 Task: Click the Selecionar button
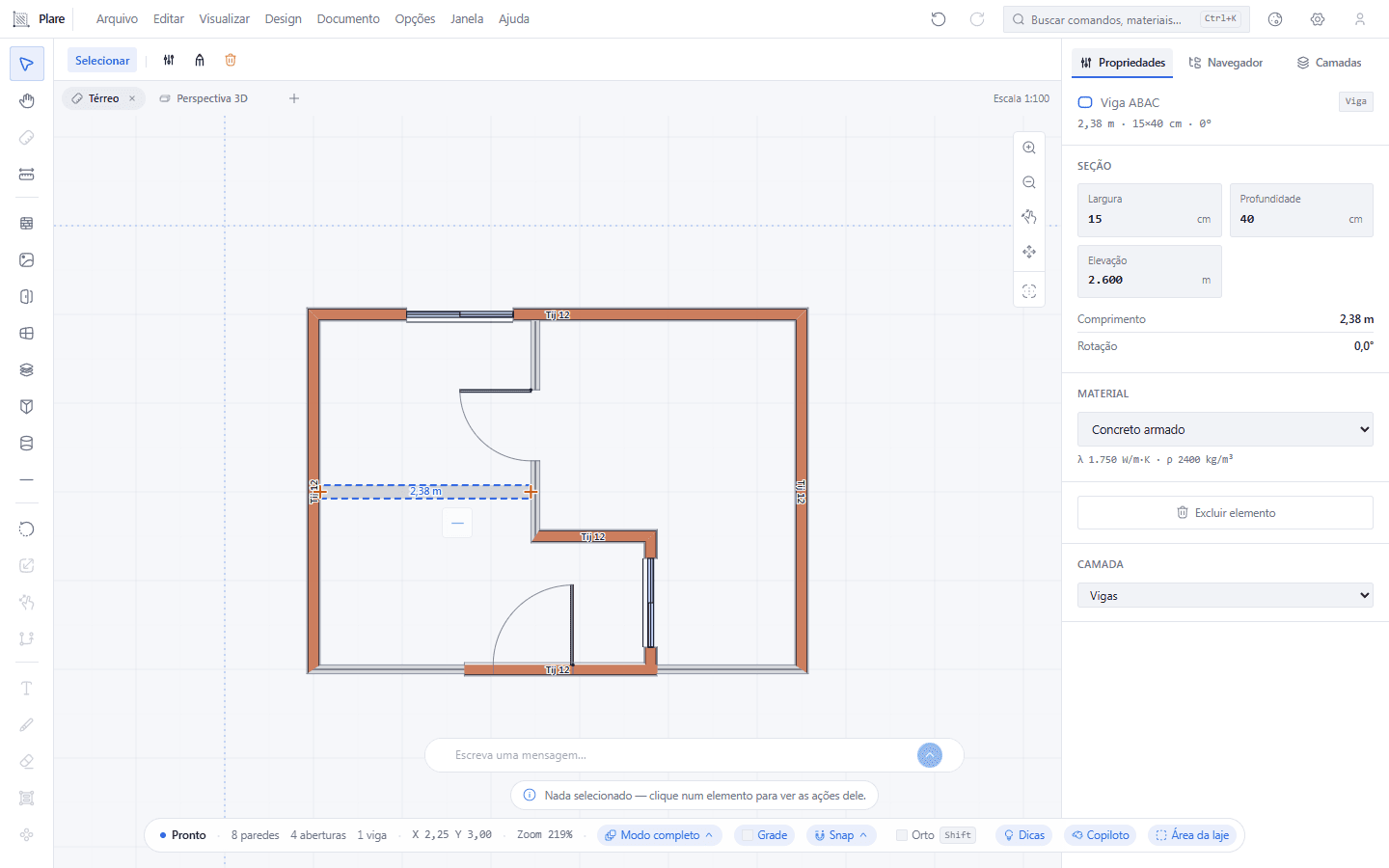(x=102, y=60)
